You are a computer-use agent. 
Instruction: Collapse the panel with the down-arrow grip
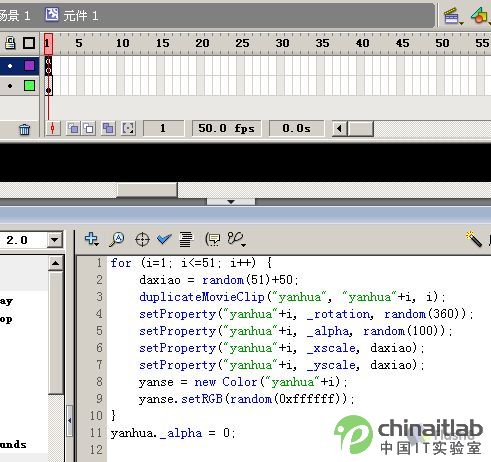[231, 202]
